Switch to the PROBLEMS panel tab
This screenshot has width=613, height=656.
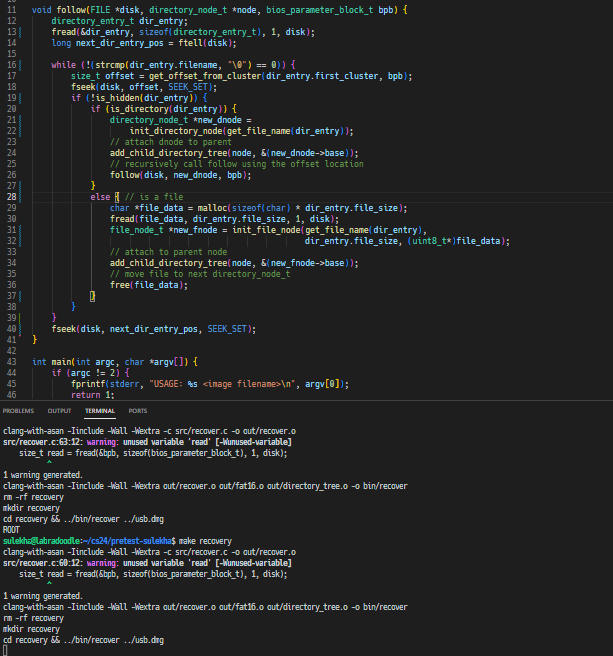18,410
